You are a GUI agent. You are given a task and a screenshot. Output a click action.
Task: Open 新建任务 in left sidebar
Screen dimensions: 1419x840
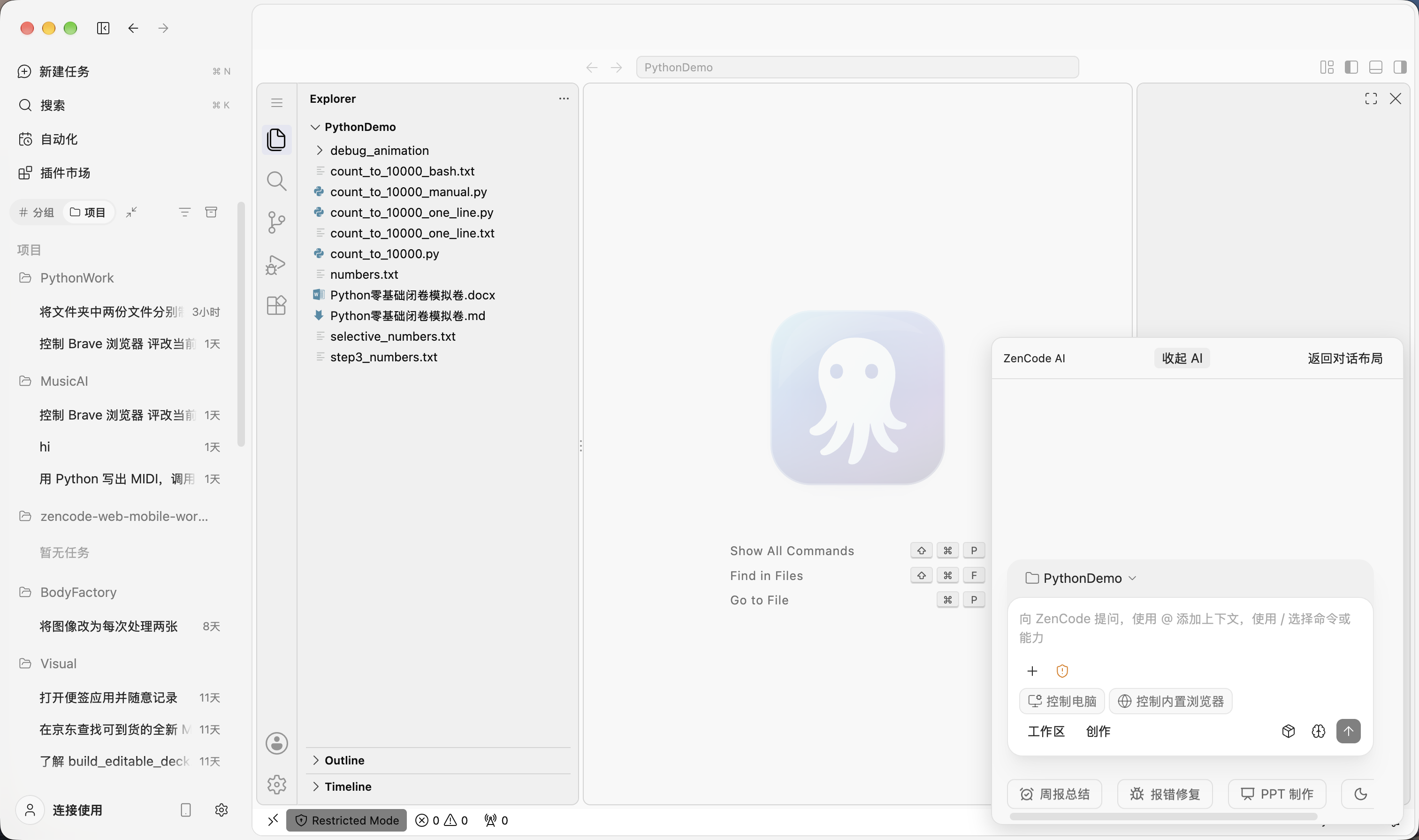click(x=124, y=71)
